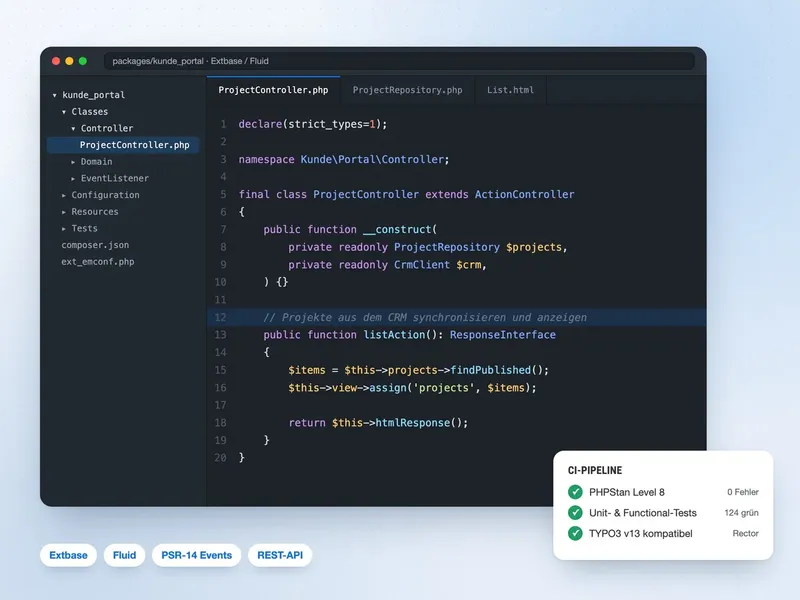Switch to the List.html tab

pyautogui.click(x=510, y=90)
